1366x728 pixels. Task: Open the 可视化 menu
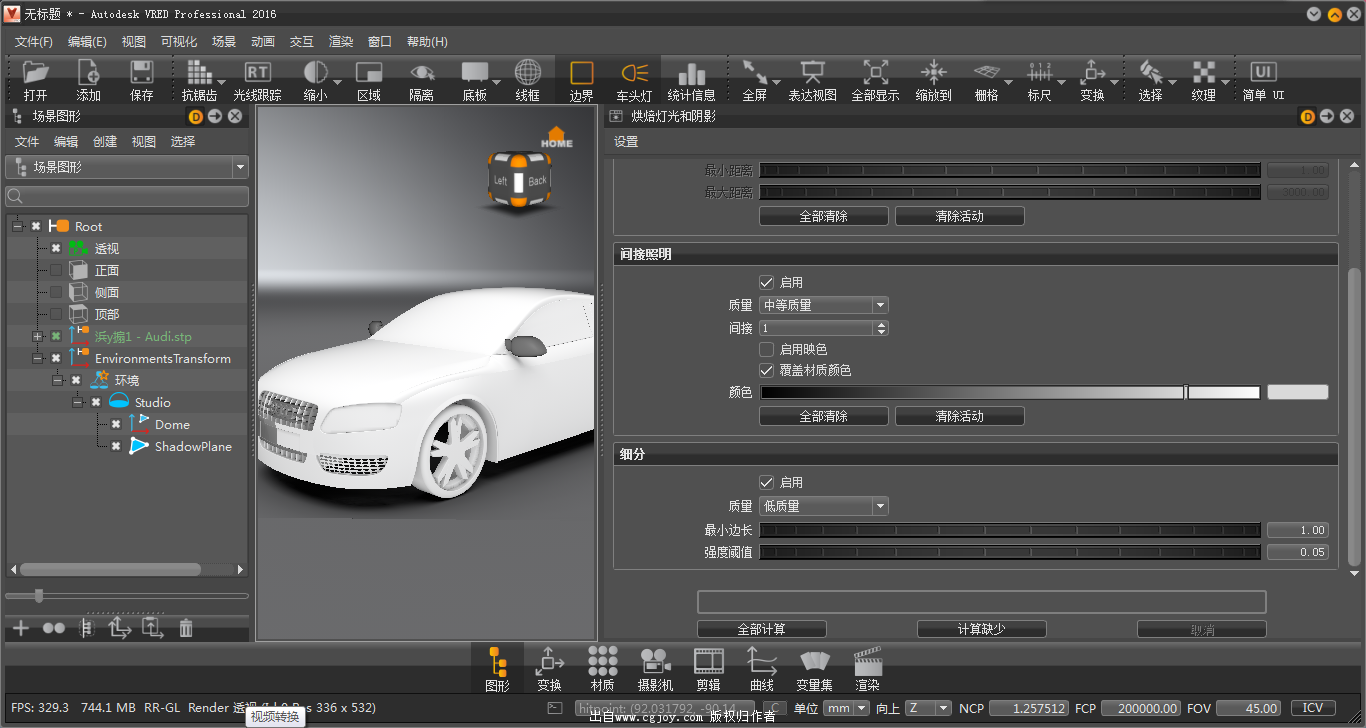tap(179, 42)
